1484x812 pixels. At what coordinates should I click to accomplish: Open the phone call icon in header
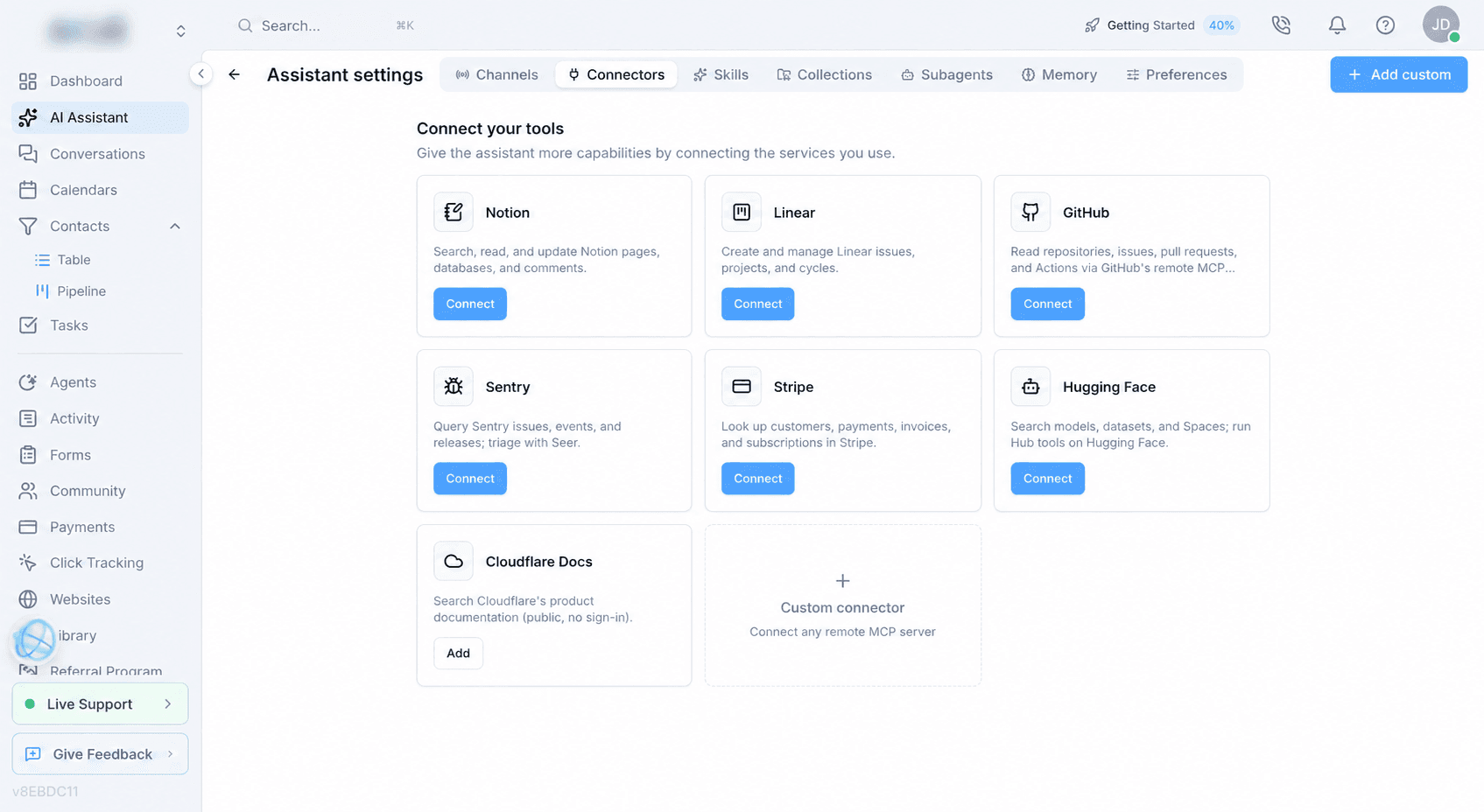point(1282,25)
